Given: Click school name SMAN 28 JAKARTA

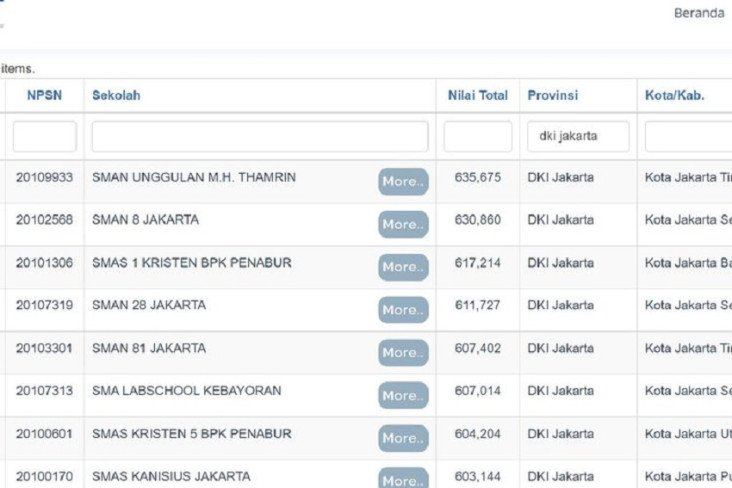Looking at the screenshot, I should 149,305.
